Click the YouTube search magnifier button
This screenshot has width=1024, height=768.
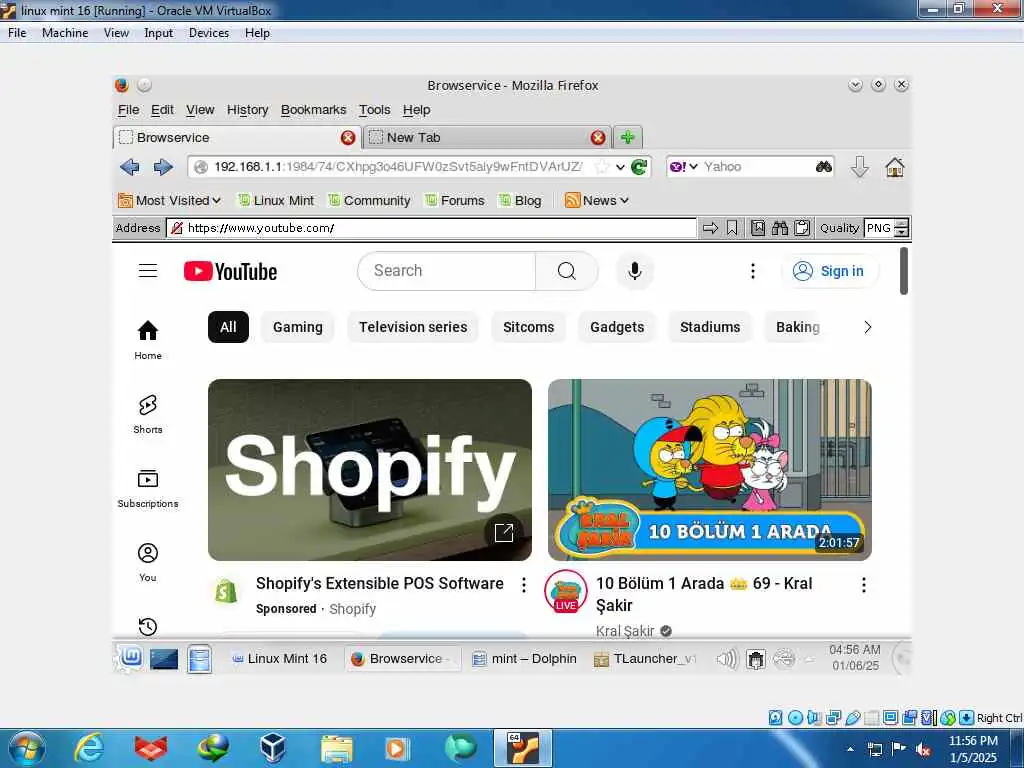click(x=567, y=270)
